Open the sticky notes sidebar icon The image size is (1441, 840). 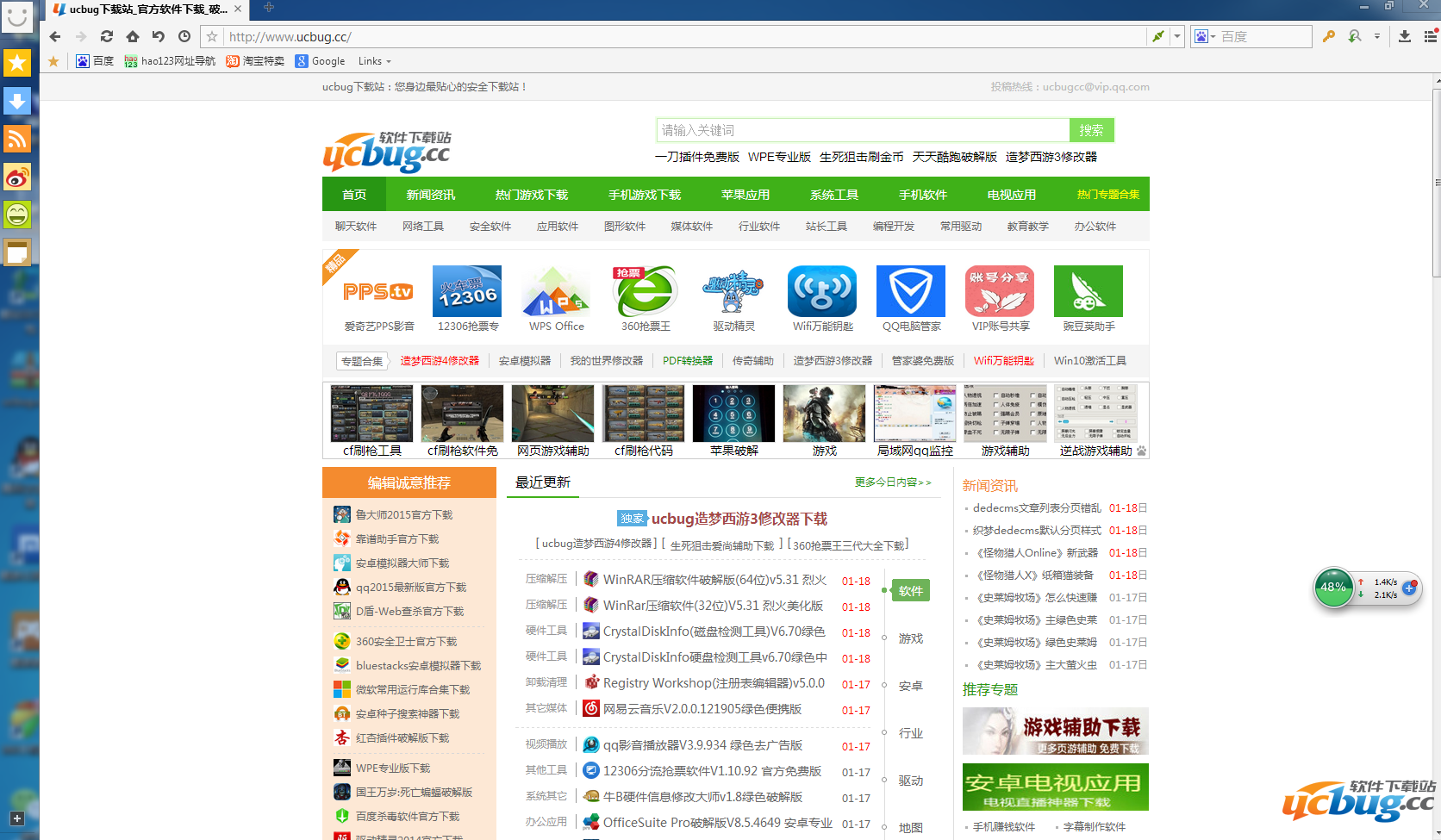click(17, 252)
